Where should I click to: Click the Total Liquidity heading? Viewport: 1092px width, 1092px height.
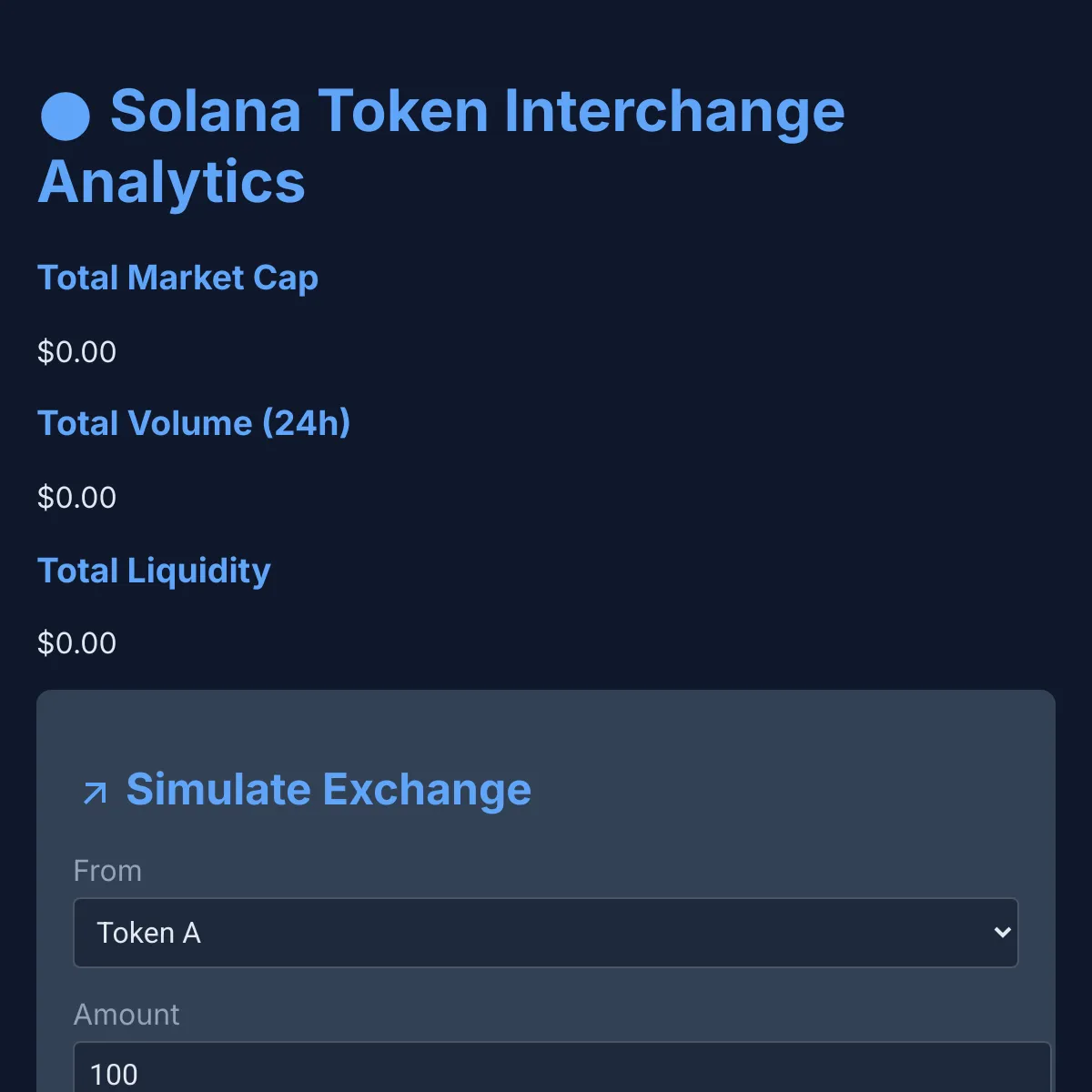click(154, 570)
